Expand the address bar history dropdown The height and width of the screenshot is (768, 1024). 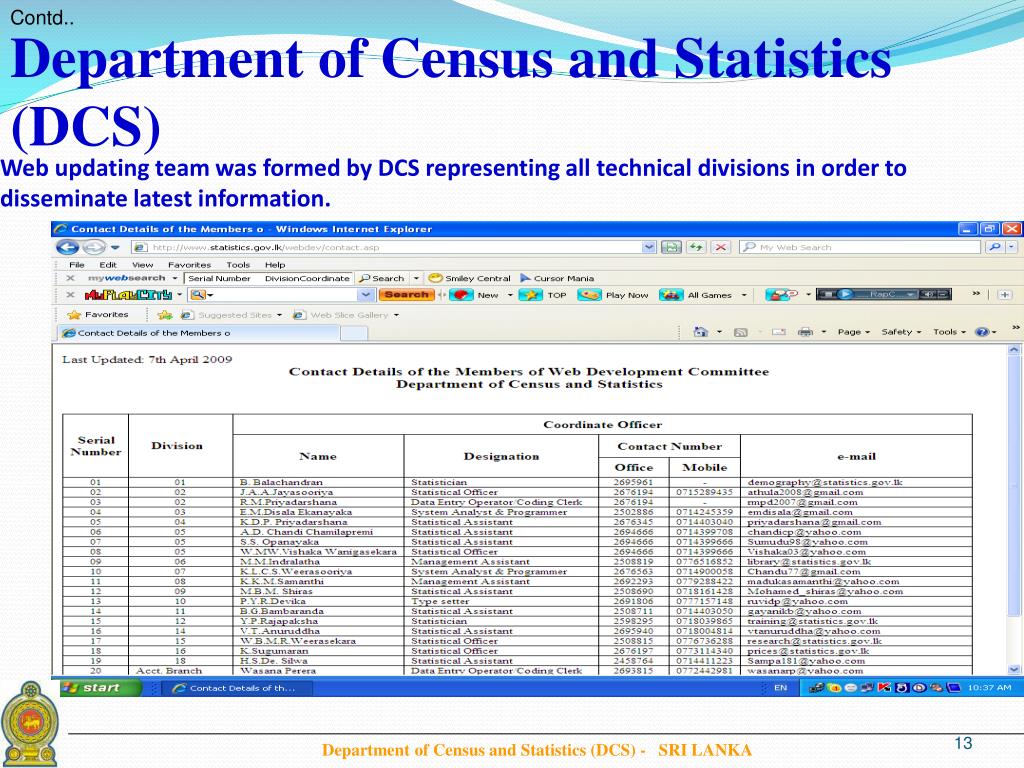[648, 248]
